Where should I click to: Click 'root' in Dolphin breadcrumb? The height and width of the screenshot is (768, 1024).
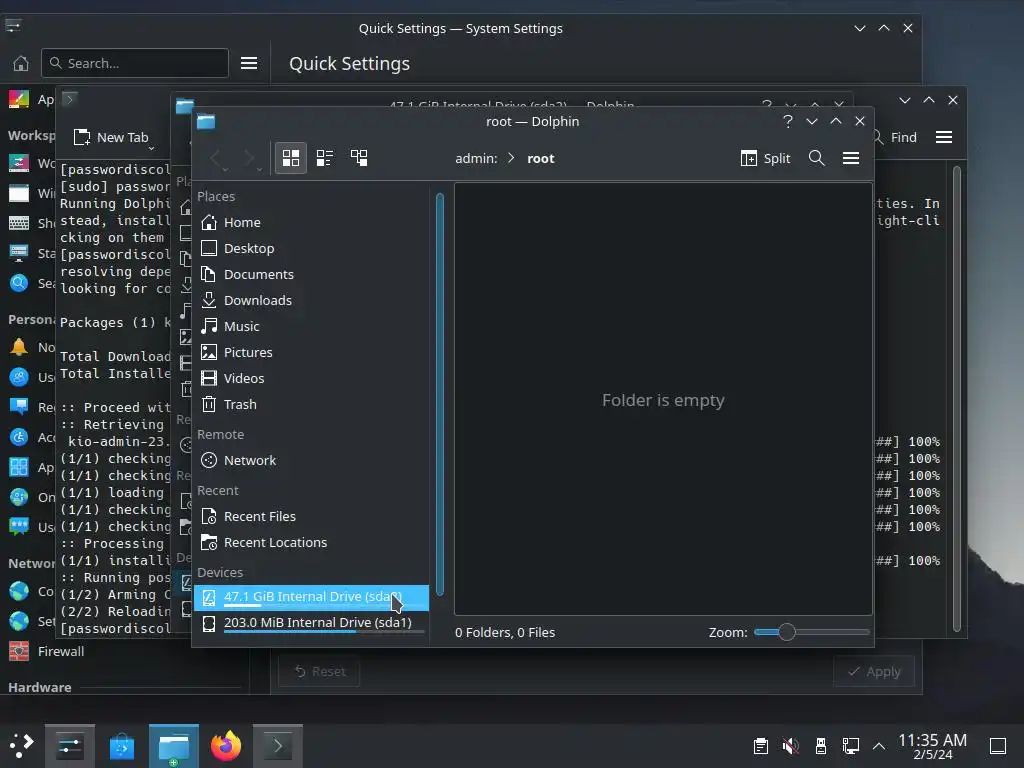click(541, 158)
